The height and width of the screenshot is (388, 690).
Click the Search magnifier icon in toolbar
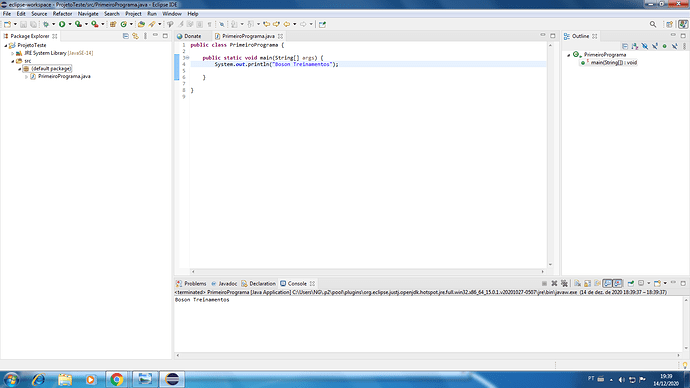click(653, 24)
